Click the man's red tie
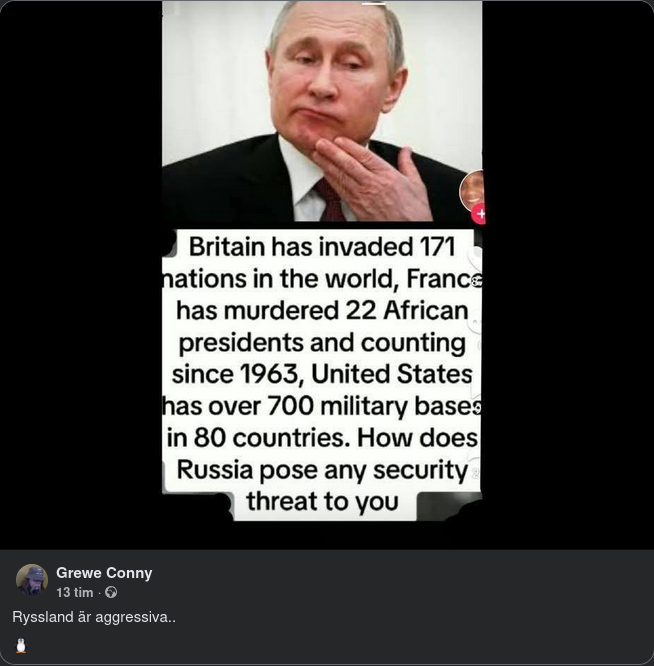The height and width of the screenshot is (666, 654). pyautogui.click(x=330, y=200)
